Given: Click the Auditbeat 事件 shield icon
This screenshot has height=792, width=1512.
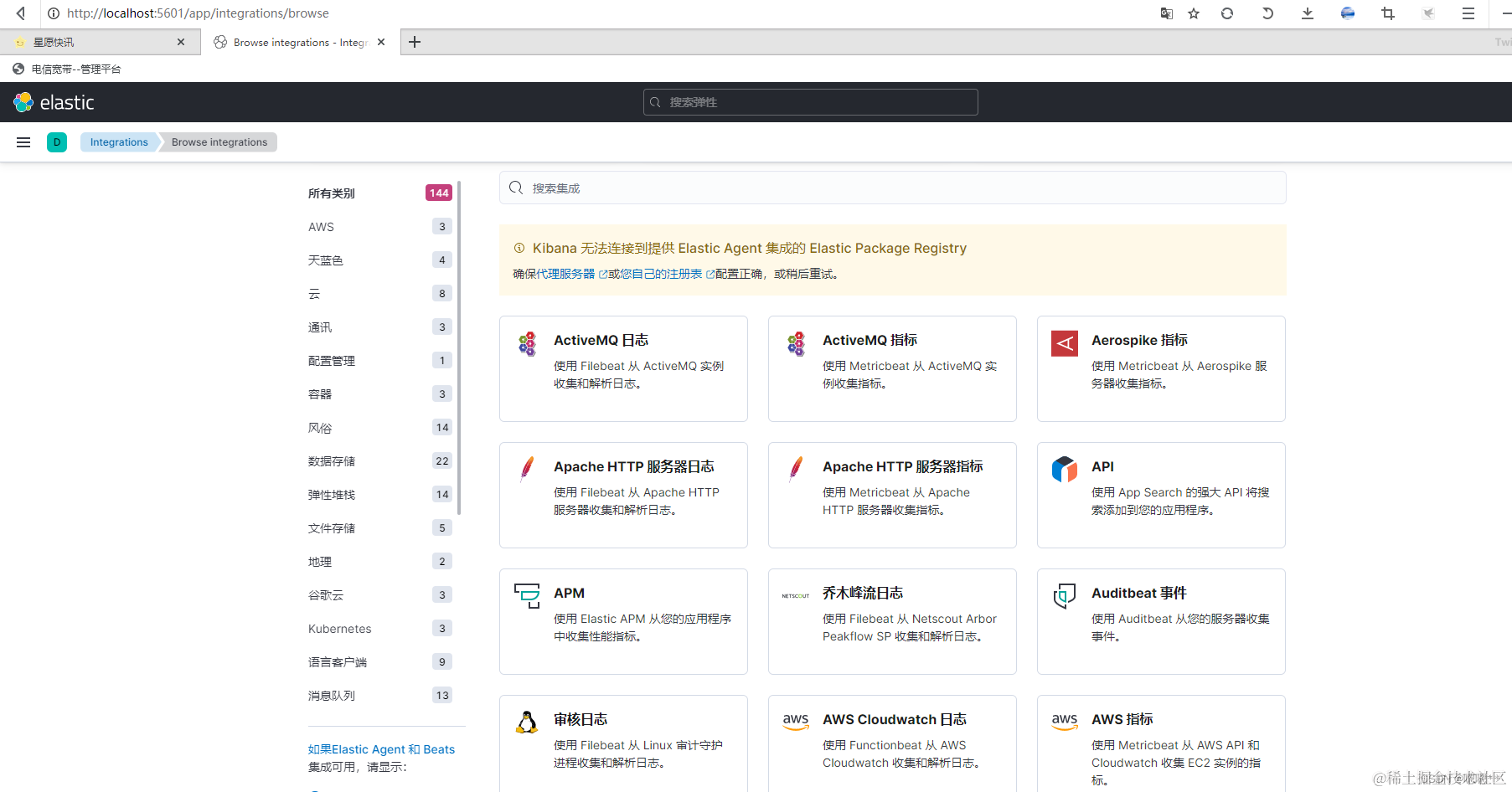Looking at the screenshot, I should [1065, 596].
